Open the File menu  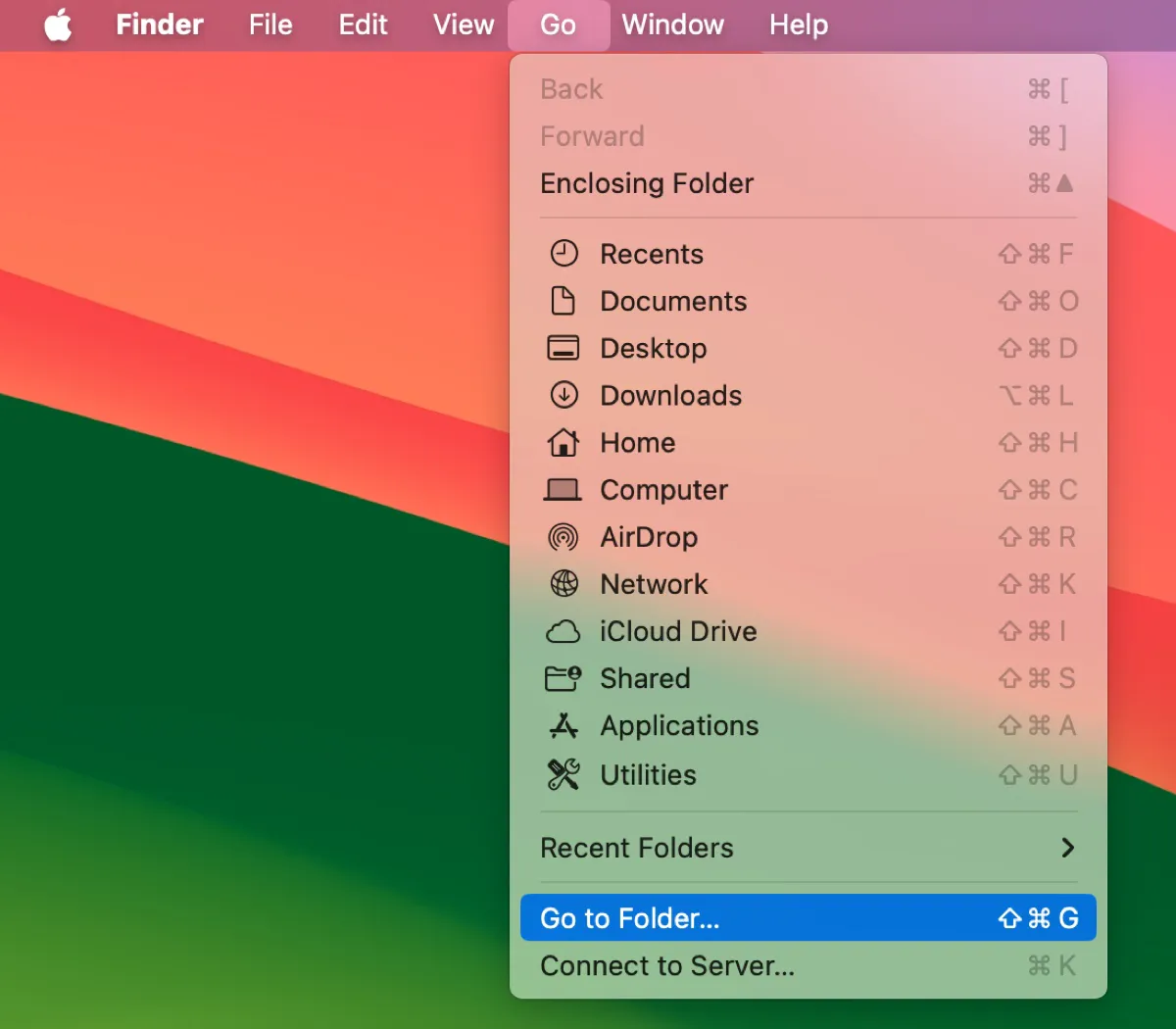(270, 24)
